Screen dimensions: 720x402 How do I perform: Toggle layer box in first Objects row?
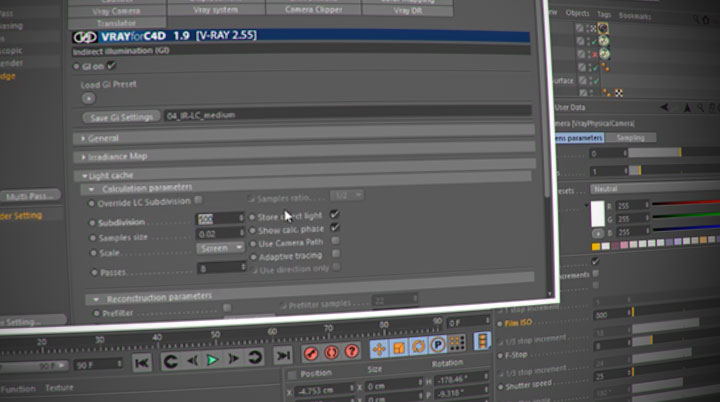click(x=580, y=28)
